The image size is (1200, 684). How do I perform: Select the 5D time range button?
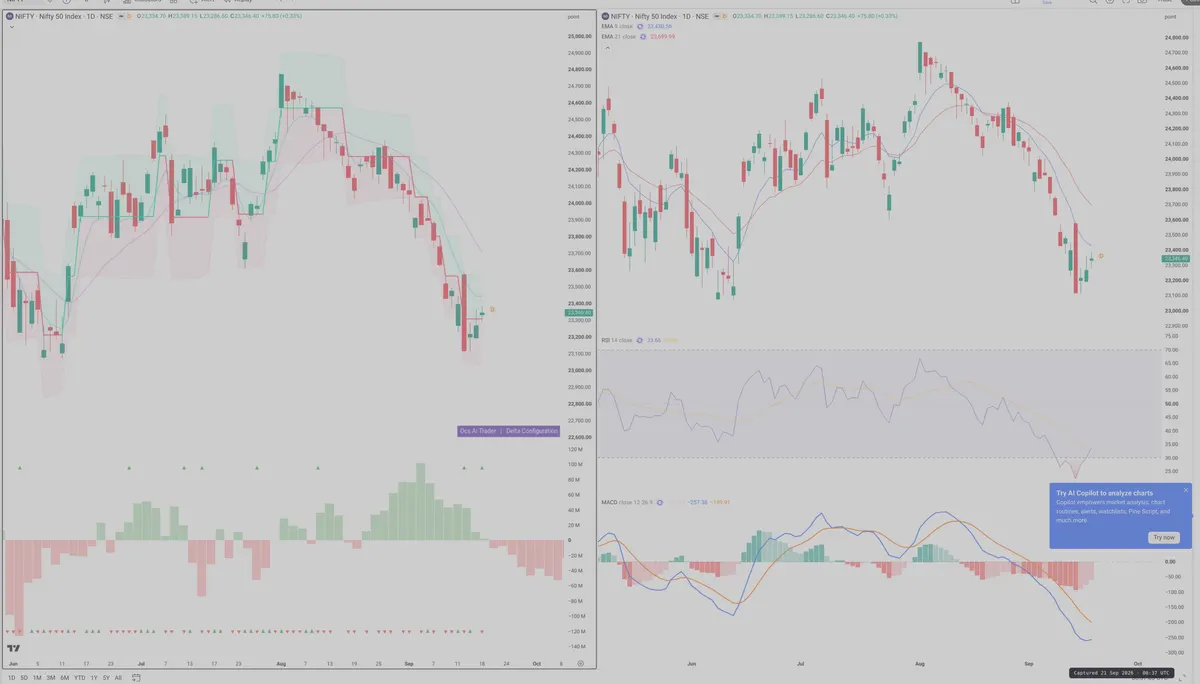[x=24, y=678]
